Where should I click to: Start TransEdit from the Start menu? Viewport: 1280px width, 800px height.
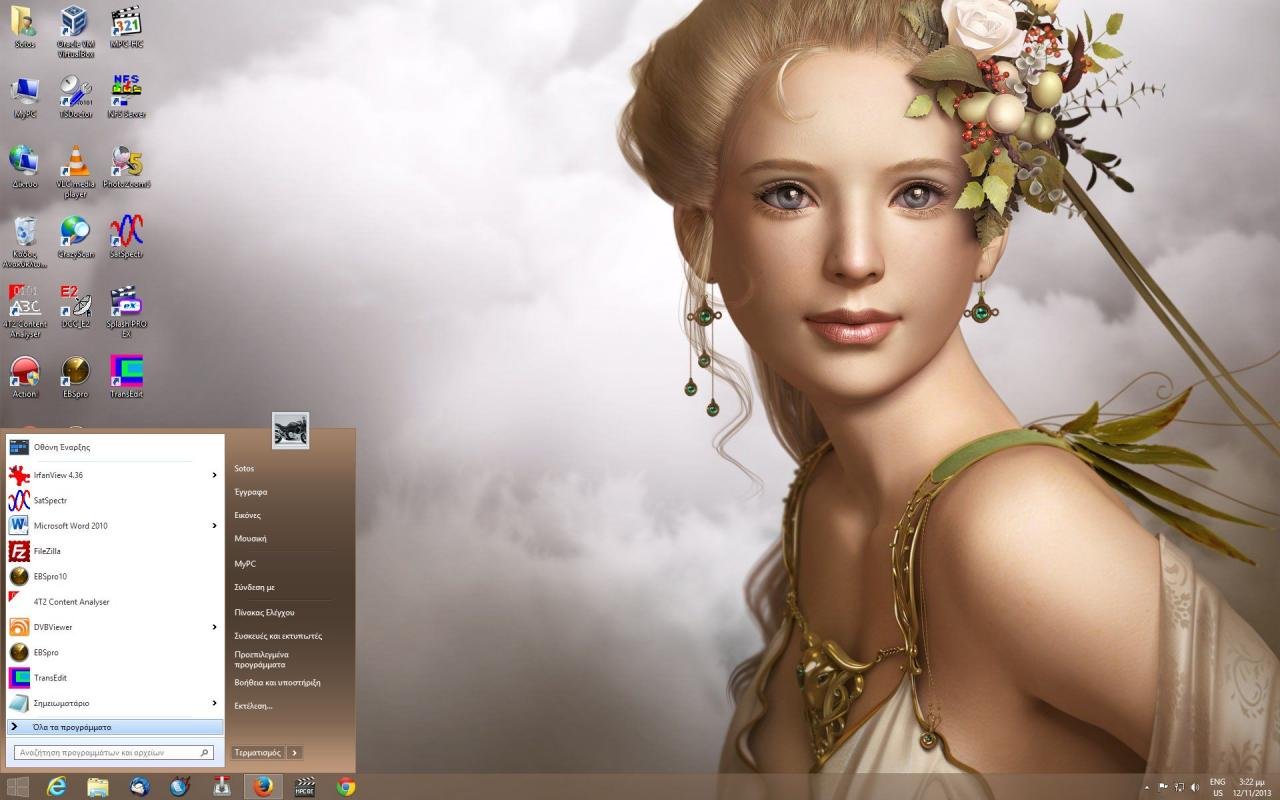(x=49, y=677)
